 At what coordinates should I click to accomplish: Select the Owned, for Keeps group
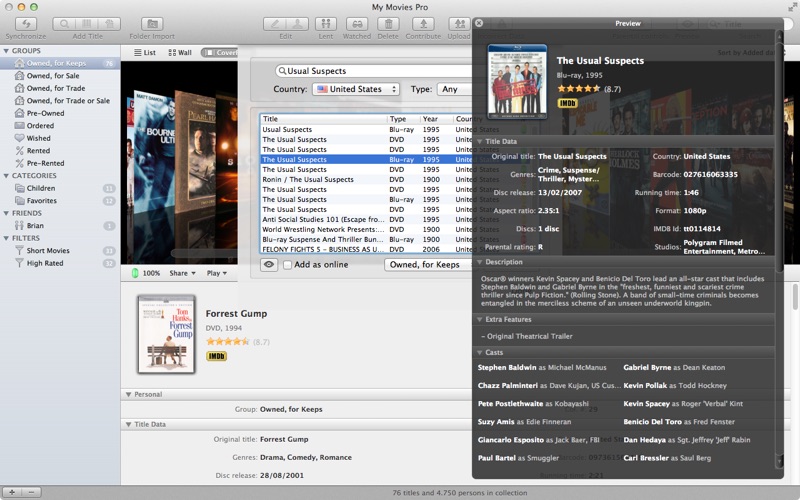(x=60, y=63)
